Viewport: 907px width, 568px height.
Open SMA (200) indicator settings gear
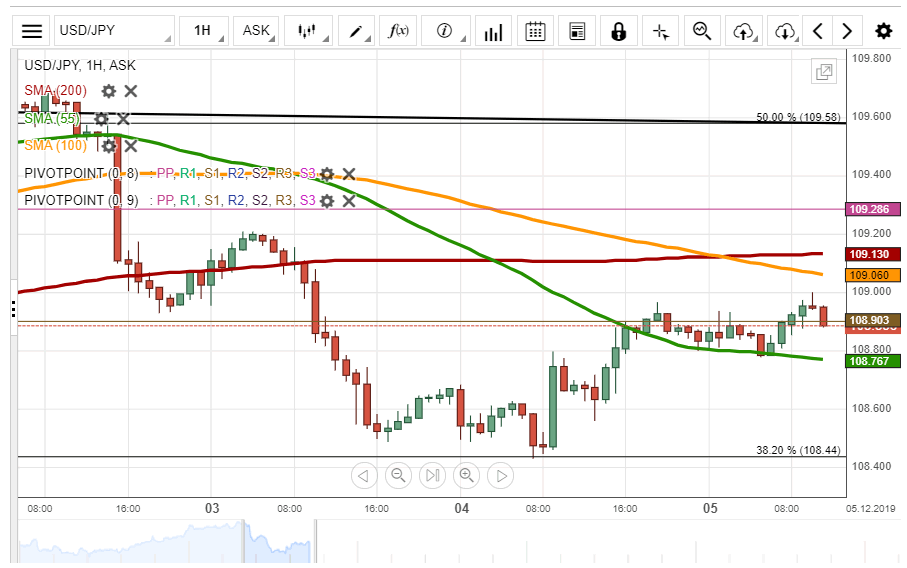(x=109, y=91)
